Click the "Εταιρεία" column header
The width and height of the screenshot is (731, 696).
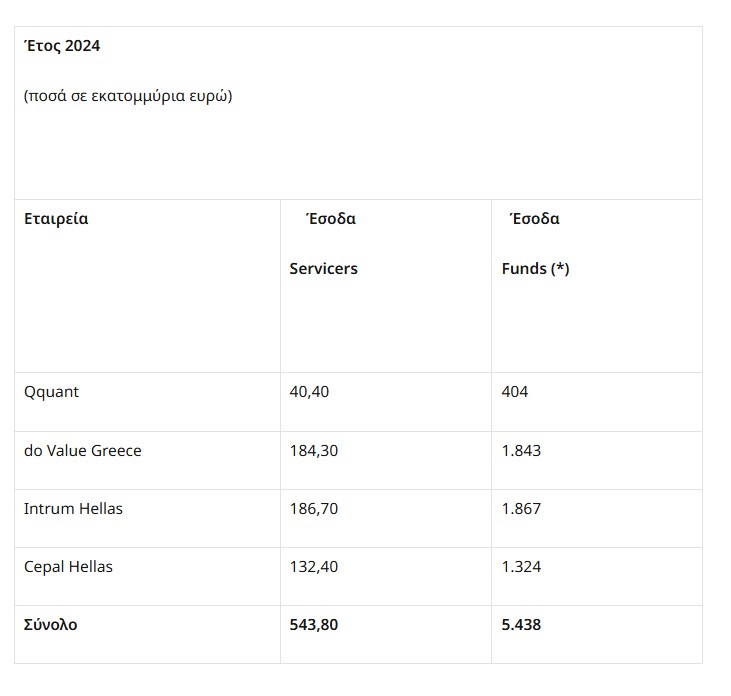[56, 218]
